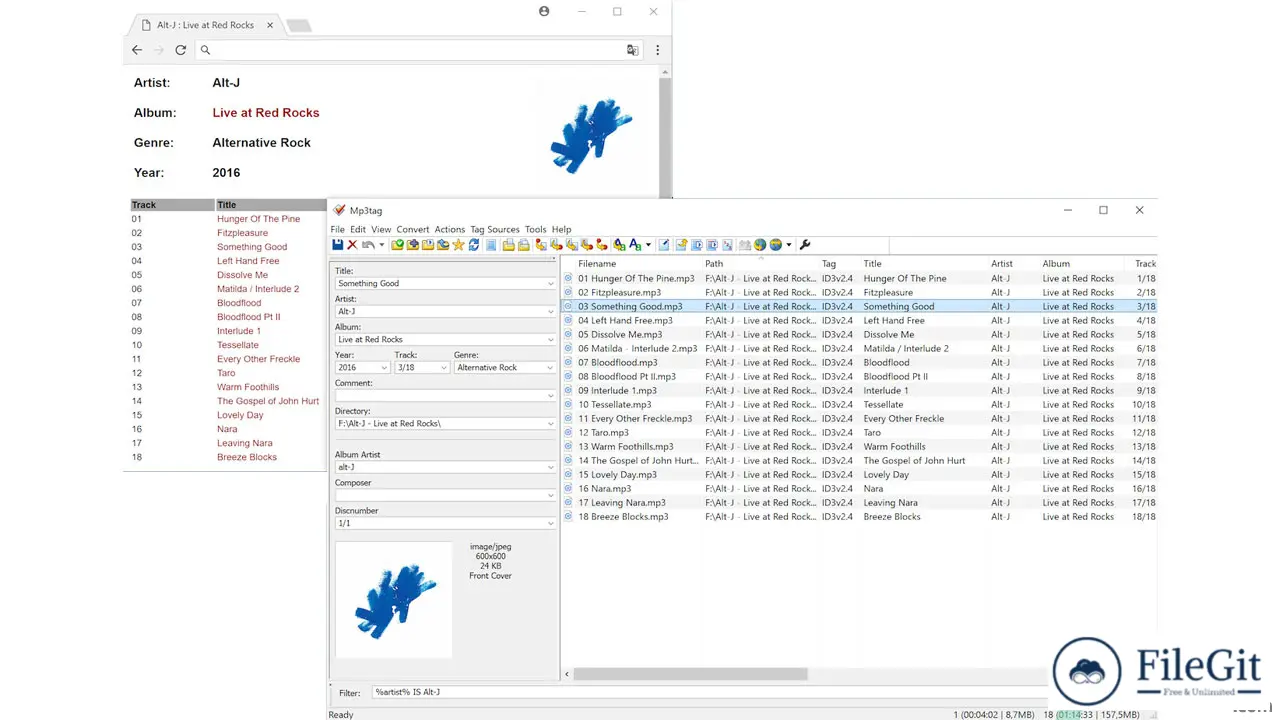Click the file icon beside 12 Taro.mp3
Viewport: 1280px width, 720px height.
pyautogui.click(x=568, y=432)
